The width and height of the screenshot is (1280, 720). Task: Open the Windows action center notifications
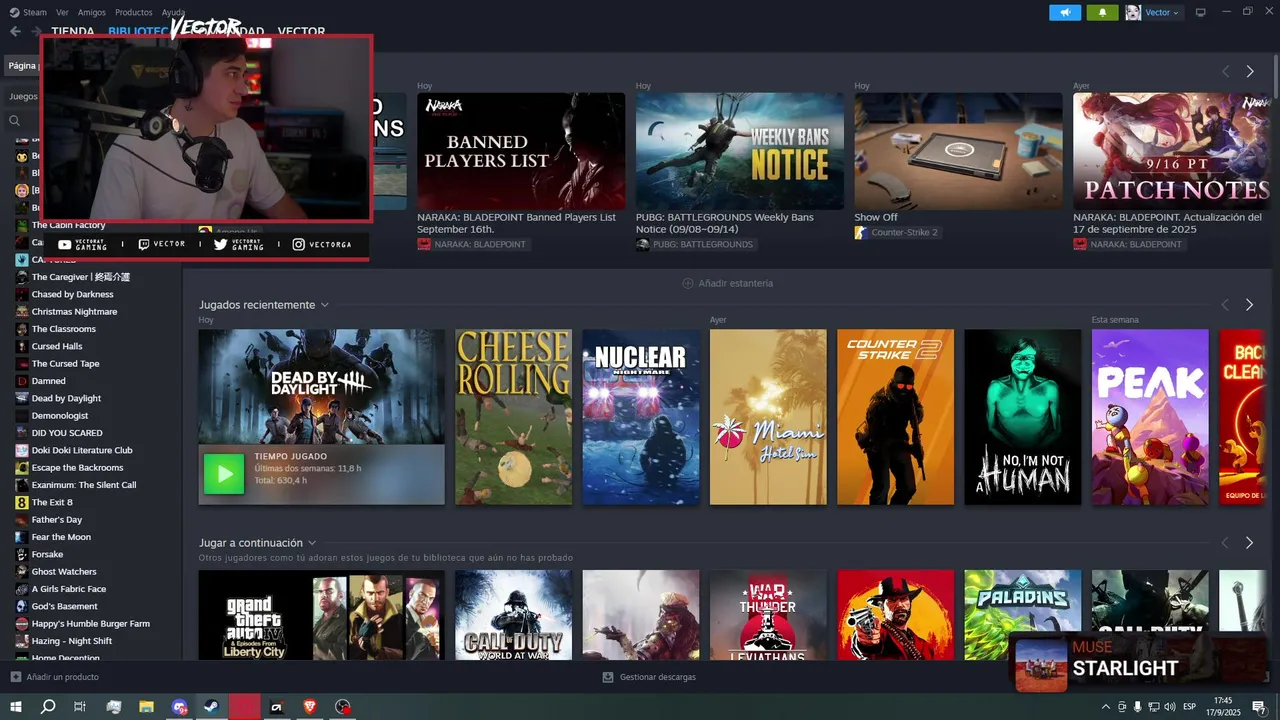point(1258,707)
